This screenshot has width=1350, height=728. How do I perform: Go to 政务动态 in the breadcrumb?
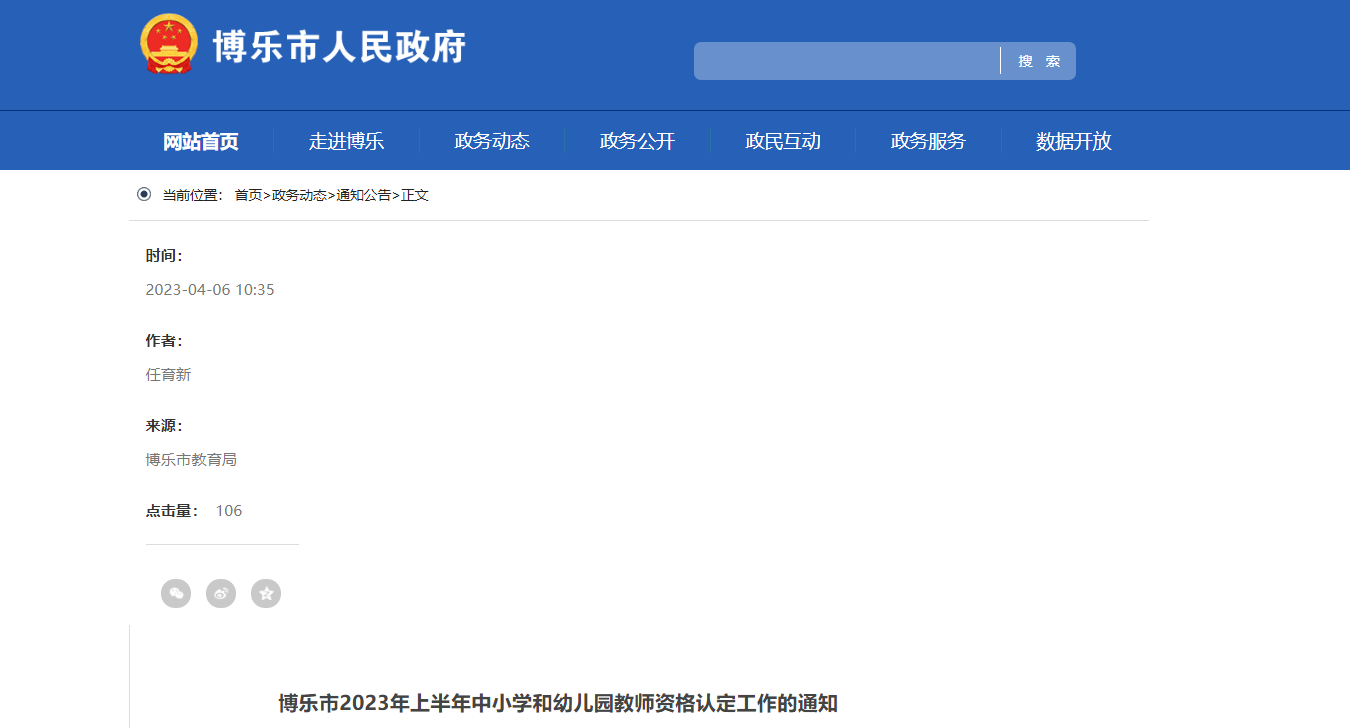(299, 195)
